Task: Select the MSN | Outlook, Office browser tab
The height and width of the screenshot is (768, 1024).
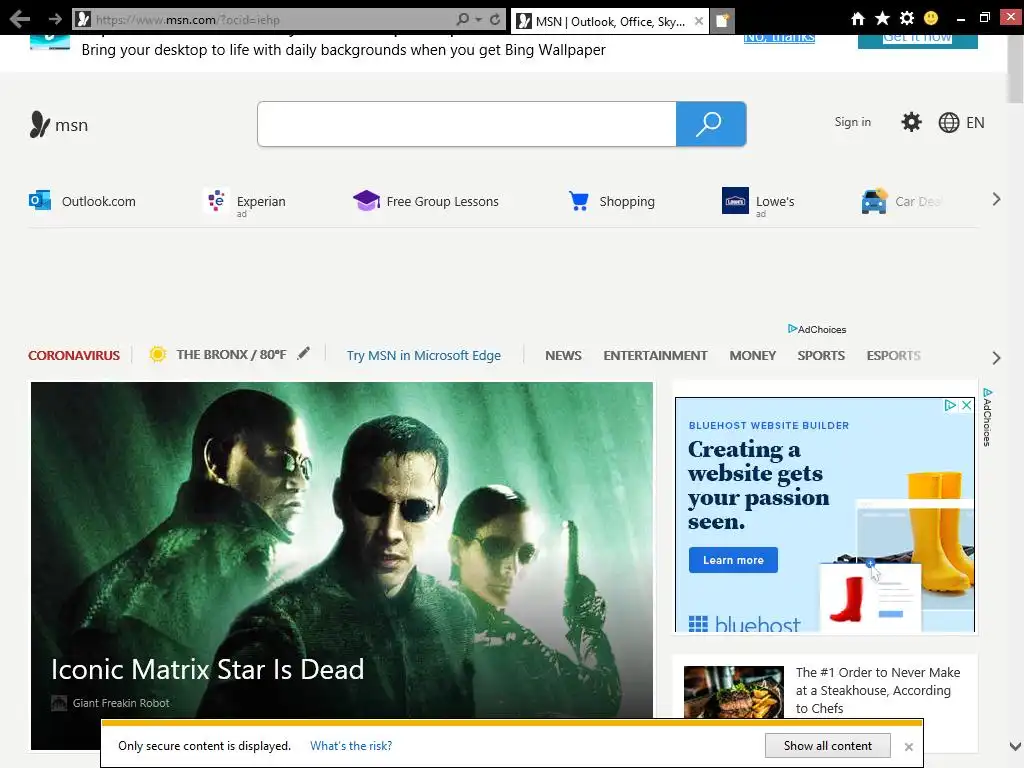Action: pyautogui.click(x=610, y=22)
